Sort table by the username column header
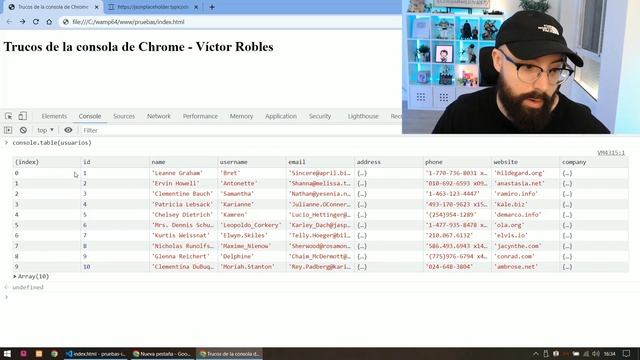640x360 pixels. pyautogui.click(x=252, y=162)
